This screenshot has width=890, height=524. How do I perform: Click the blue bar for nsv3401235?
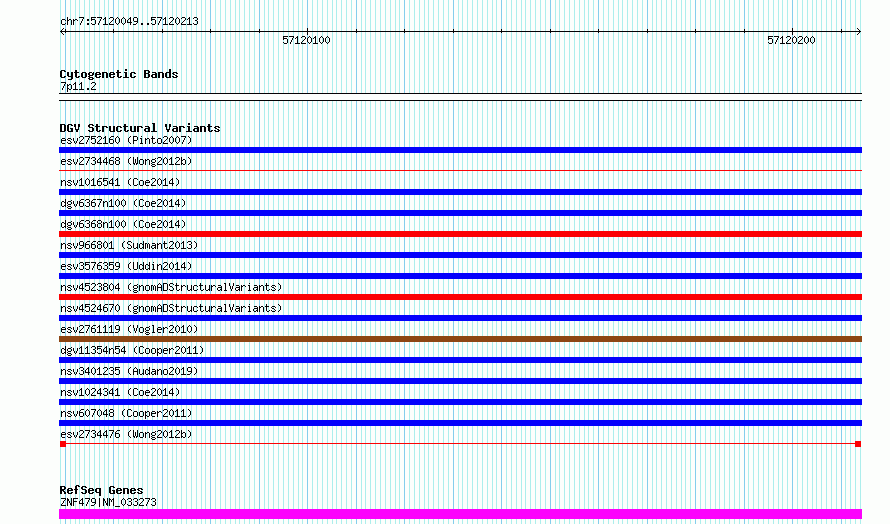[x=460, y=381]
